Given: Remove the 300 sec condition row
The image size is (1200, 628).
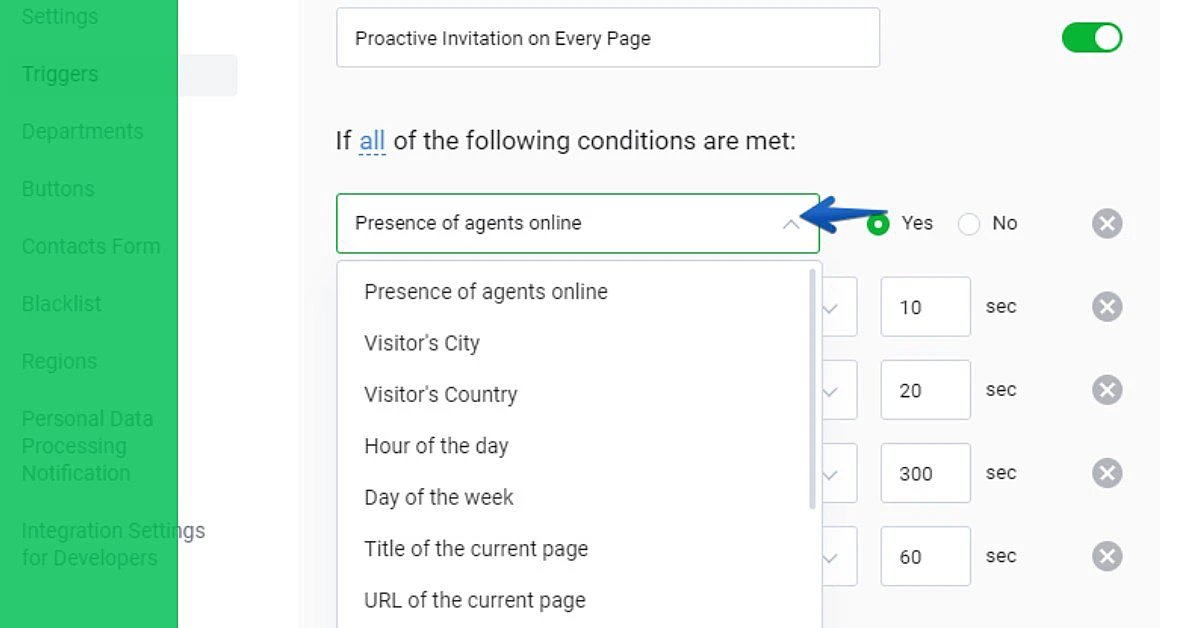Looking at the screenshot, I should pos(1107,472).
